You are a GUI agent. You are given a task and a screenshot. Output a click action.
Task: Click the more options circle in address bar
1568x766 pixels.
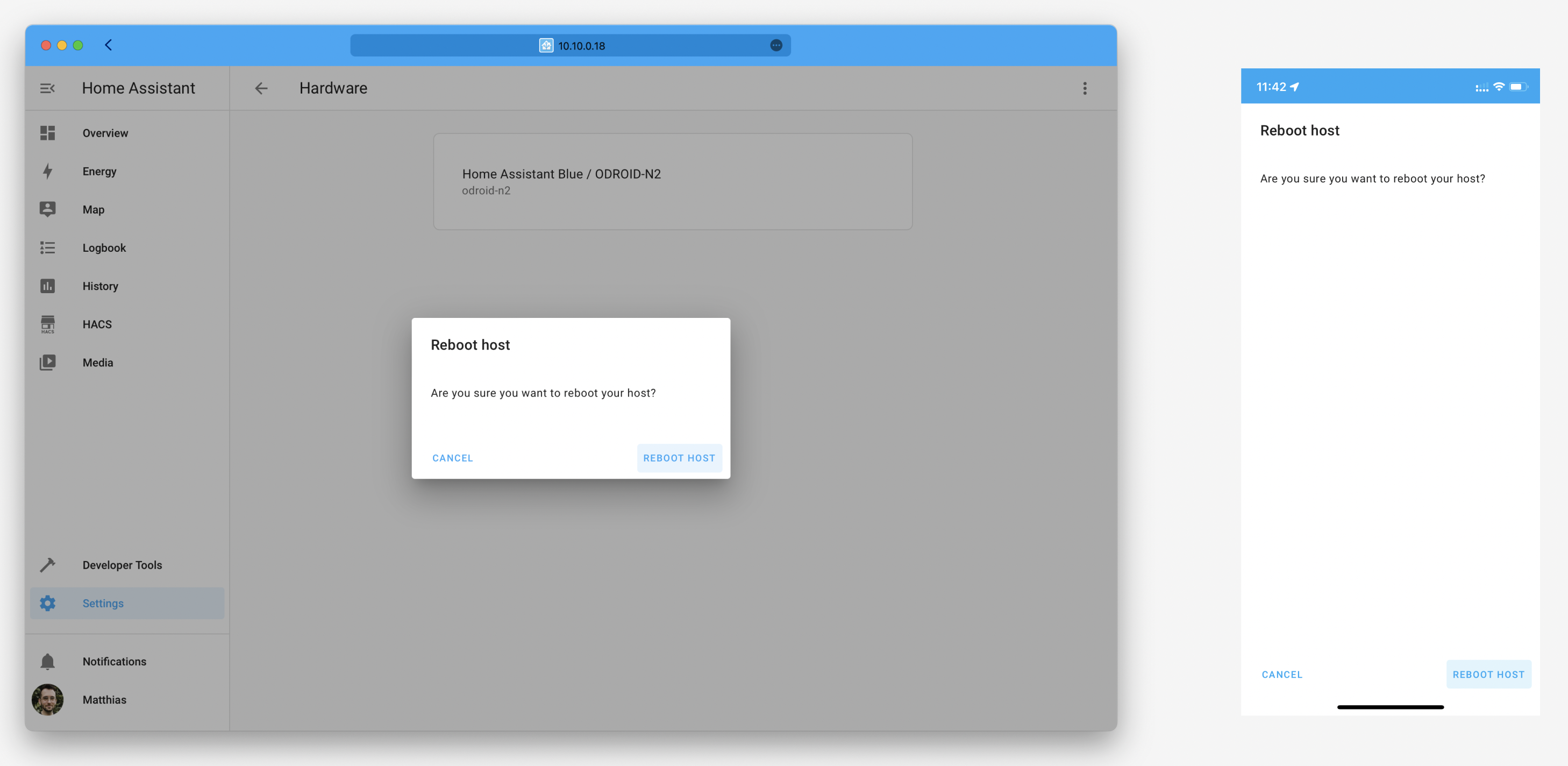(776, 46)
